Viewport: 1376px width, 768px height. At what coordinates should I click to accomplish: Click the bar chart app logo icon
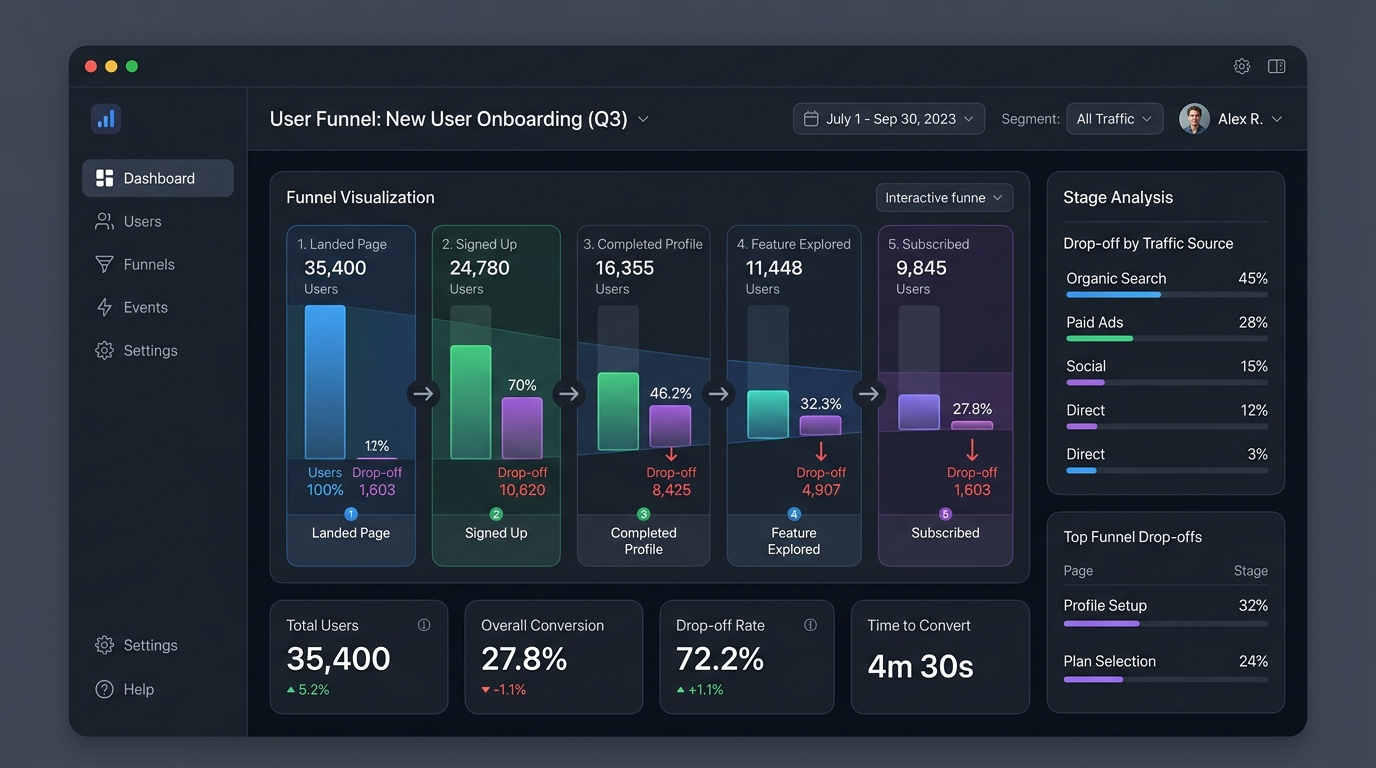(106, 119)
